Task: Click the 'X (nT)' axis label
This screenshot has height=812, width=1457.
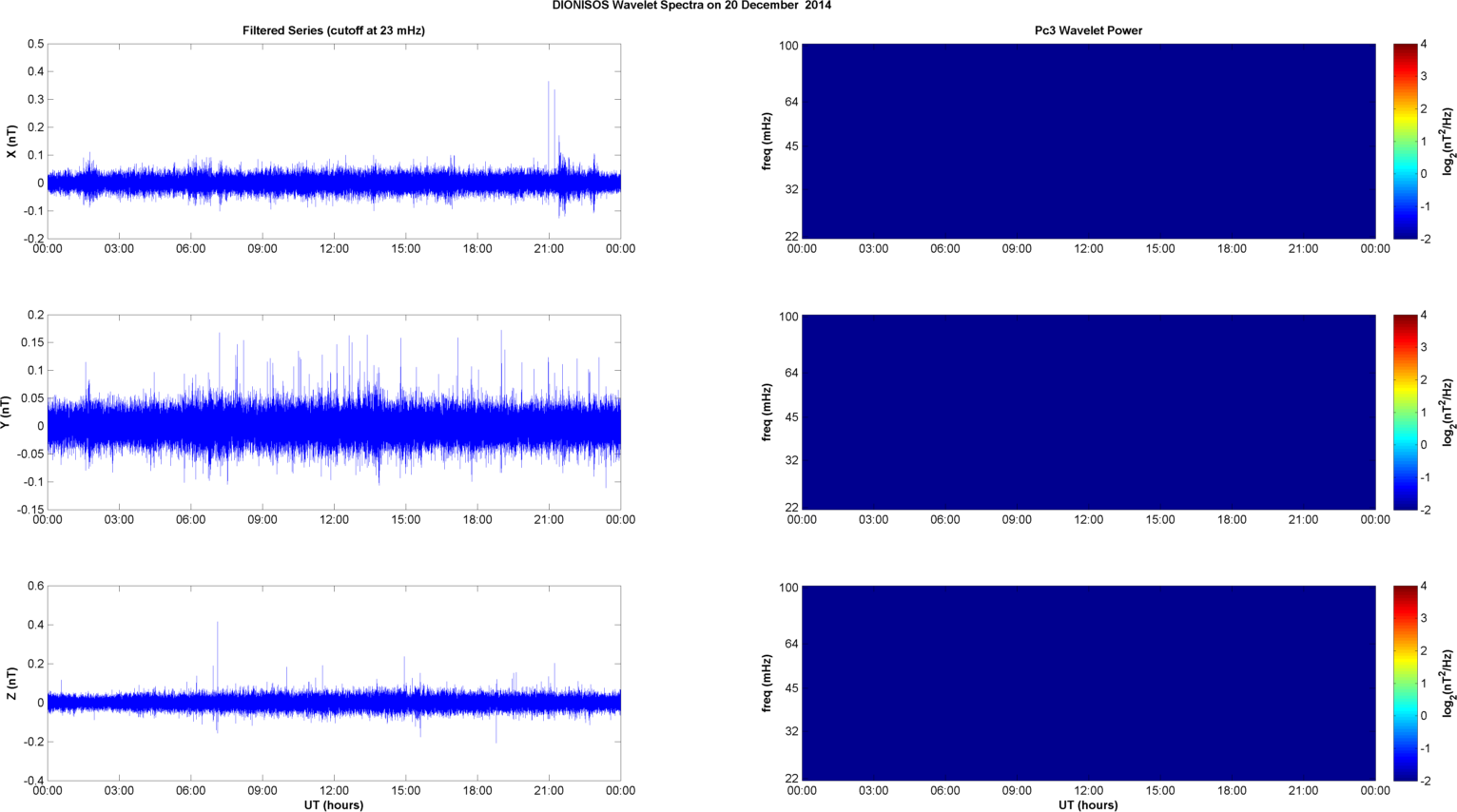Action: (11, 141)
